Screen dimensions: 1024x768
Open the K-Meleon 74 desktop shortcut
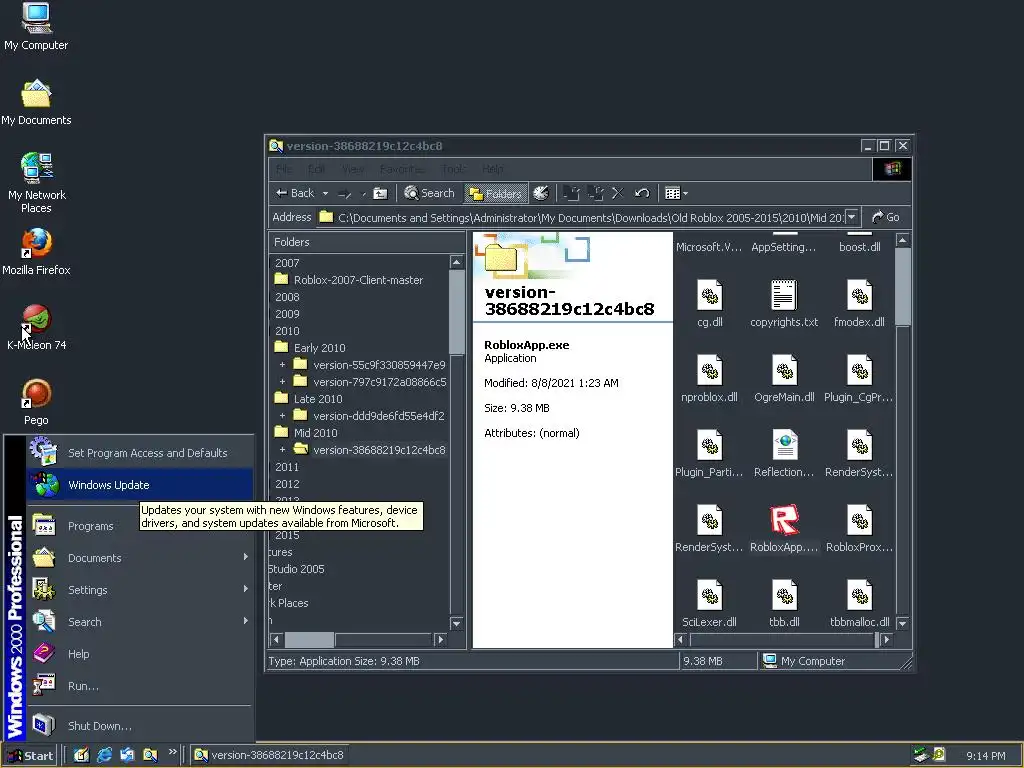[36, 327]
